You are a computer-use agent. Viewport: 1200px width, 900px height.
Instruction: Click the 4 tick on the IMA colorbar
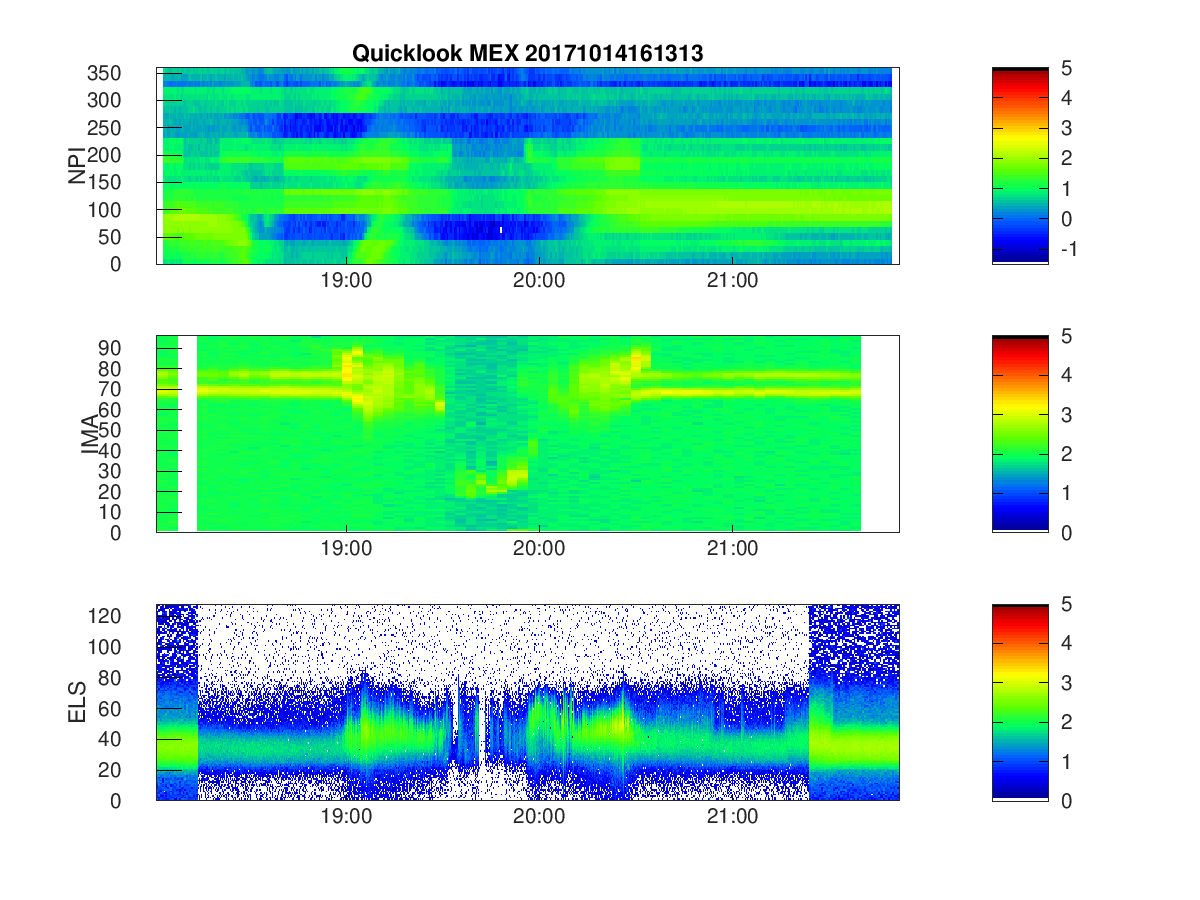click(x=1066, y=375)
